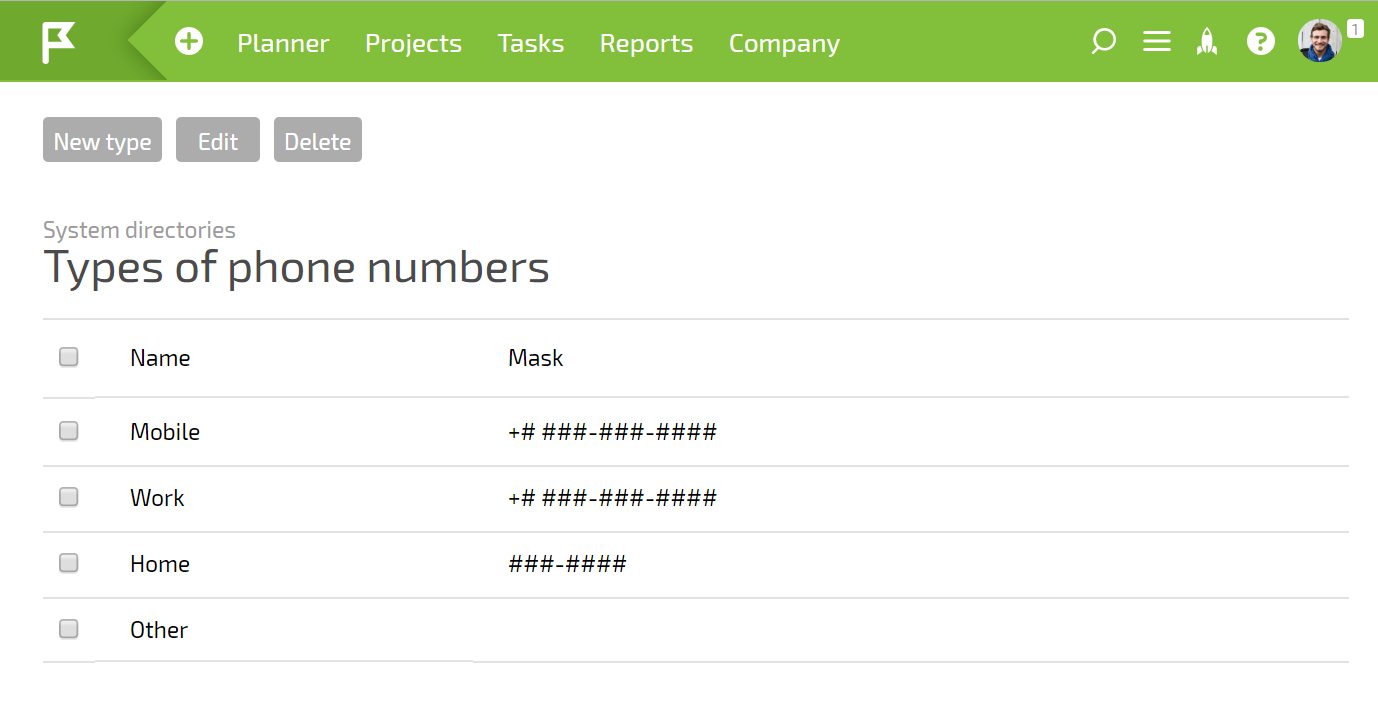Select the Work type name
The height and width of the screenshot is (726, 1378).
tap(157, 498)
